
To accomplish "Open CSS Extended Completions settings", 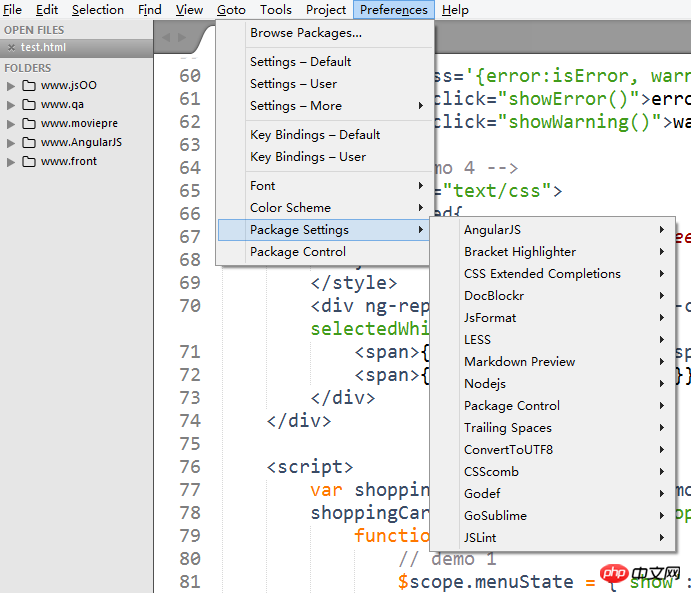I will 552,274.
